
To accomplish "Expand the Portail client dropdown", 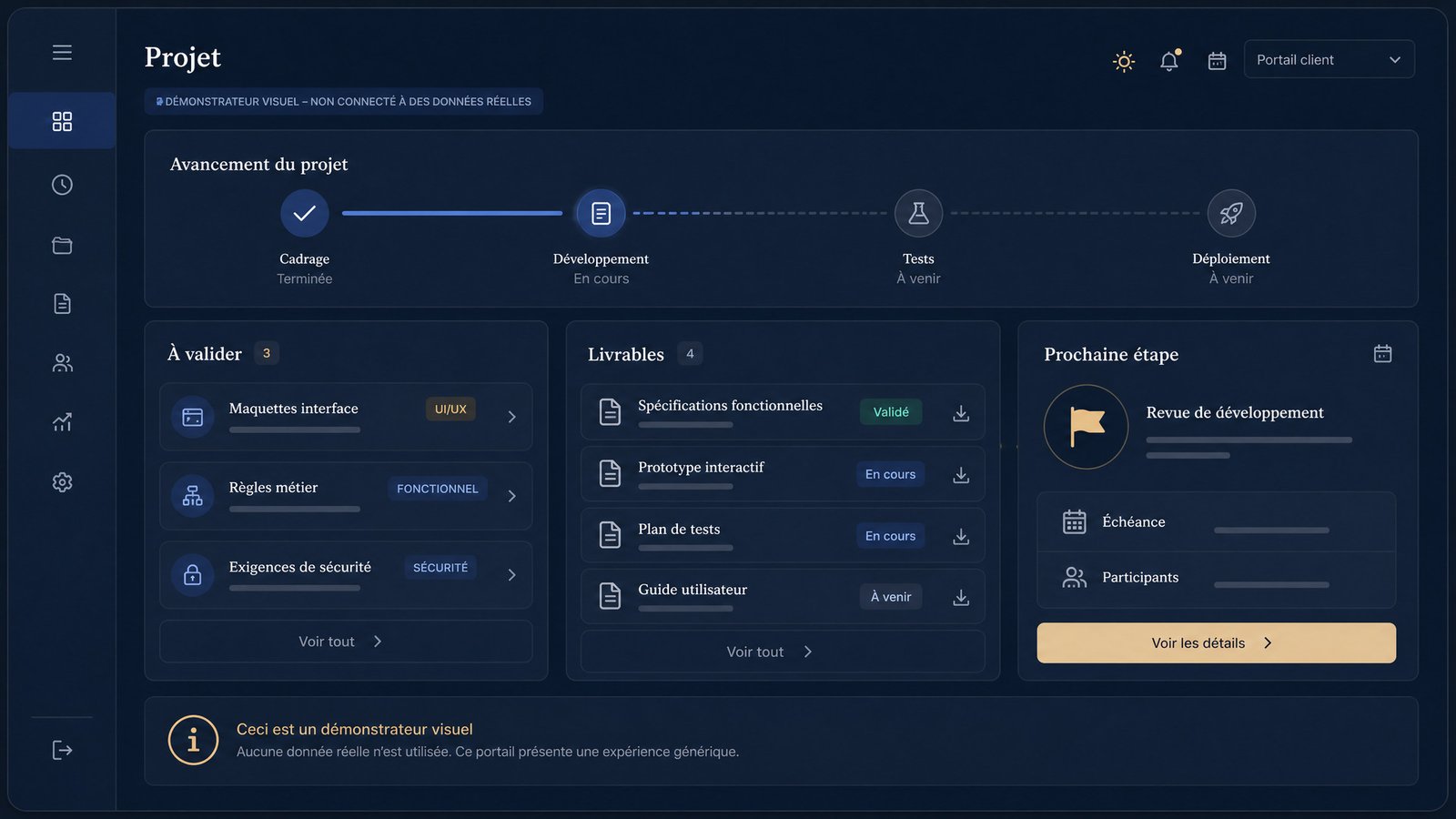I will [1329, 59].
